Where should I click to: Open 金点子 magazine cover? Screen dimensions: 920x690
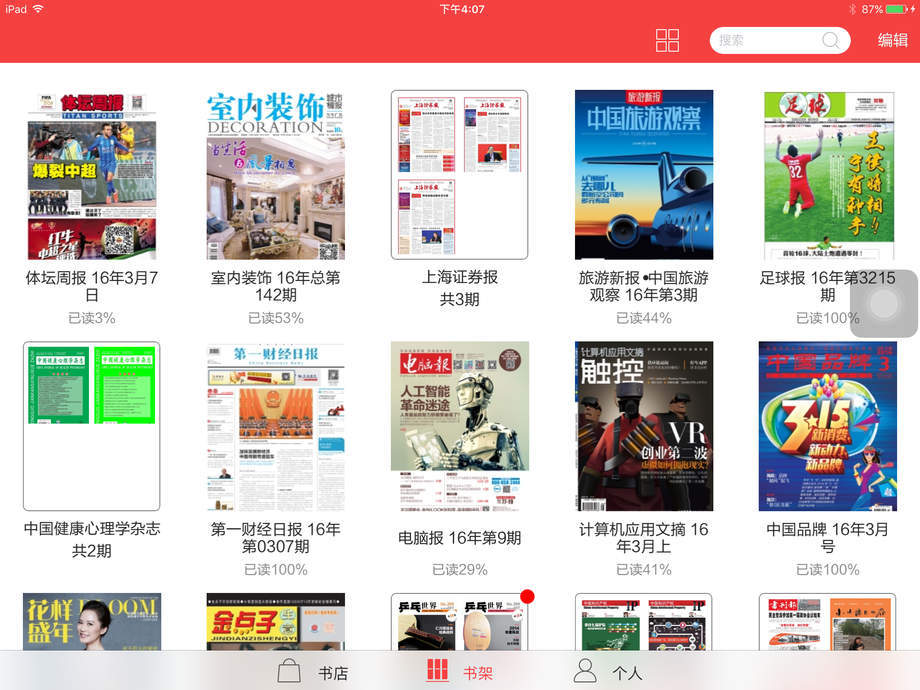click(x=276, y=621)
